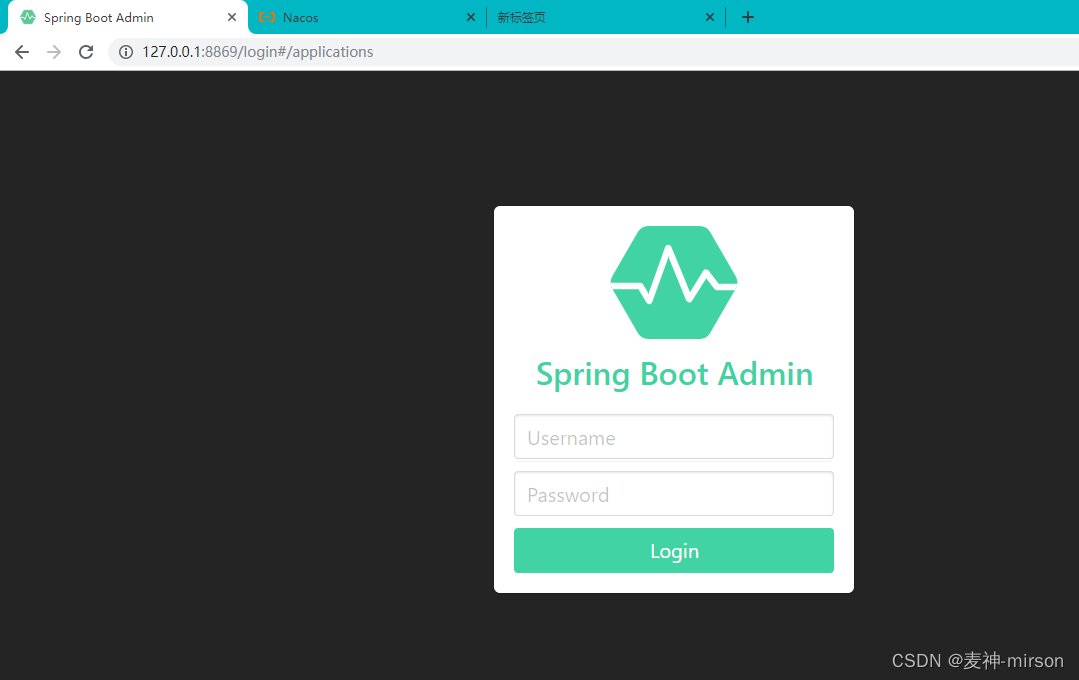The image size is (1079, 680).
Task: Click the Password input field
Action: 674,494
